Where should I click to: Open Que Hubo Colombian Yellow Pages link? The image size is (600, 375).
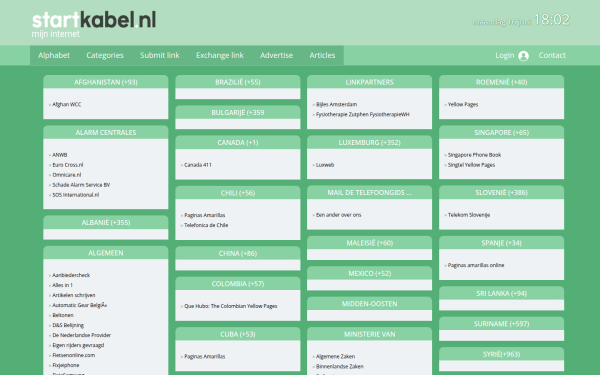coord(231,306)
